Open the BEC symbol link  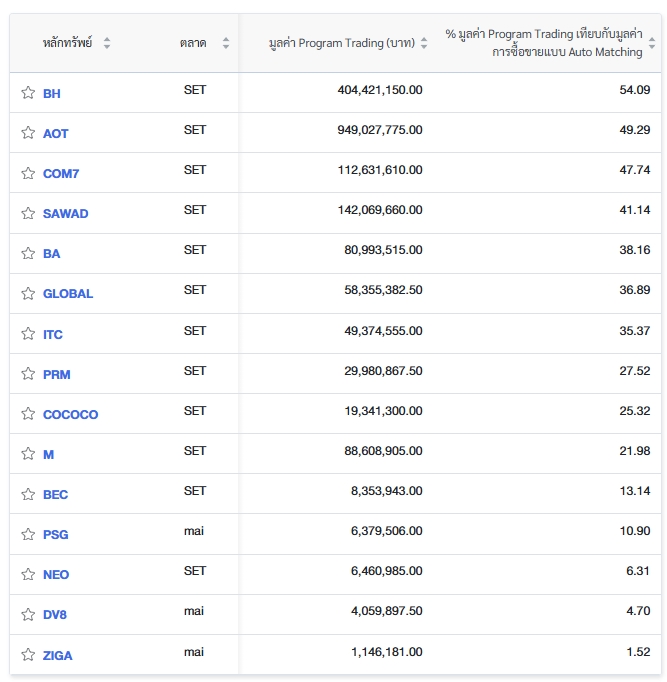click(55, 495)
